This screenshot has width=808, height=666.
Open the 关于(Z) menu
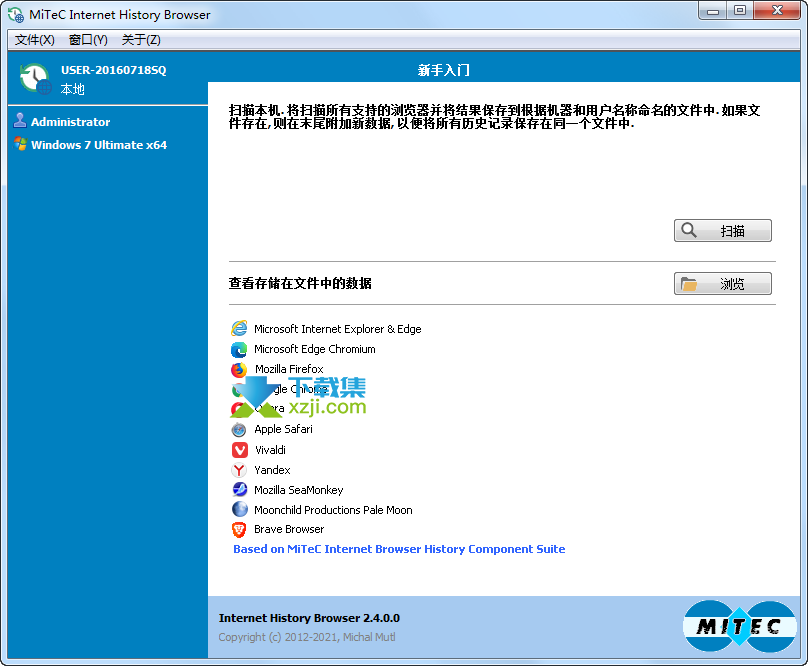141,40
